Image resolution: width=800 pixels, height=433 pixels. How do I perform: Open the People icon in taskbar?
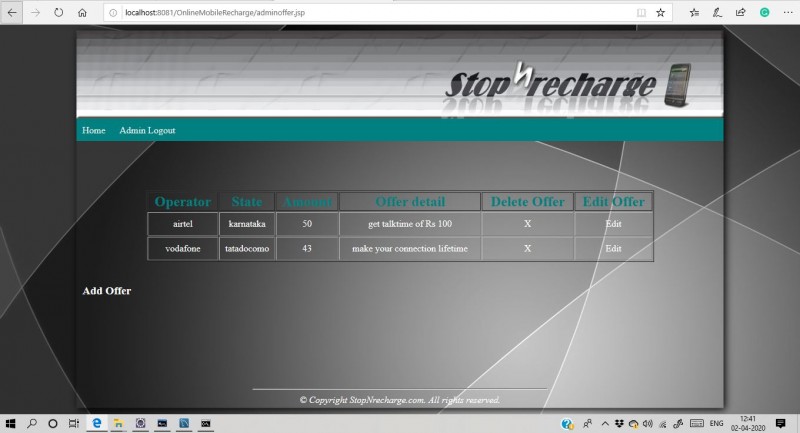pos(588,424)
